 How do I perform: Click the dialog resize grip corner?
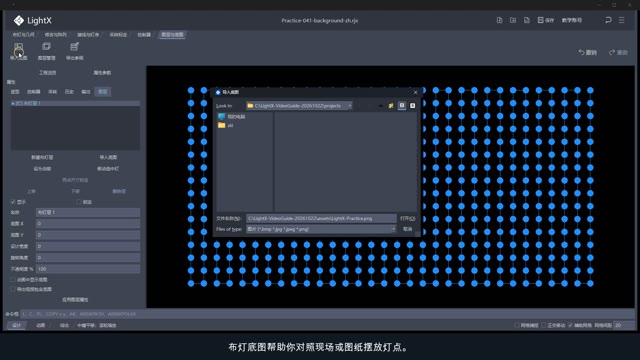pos(417,234)
